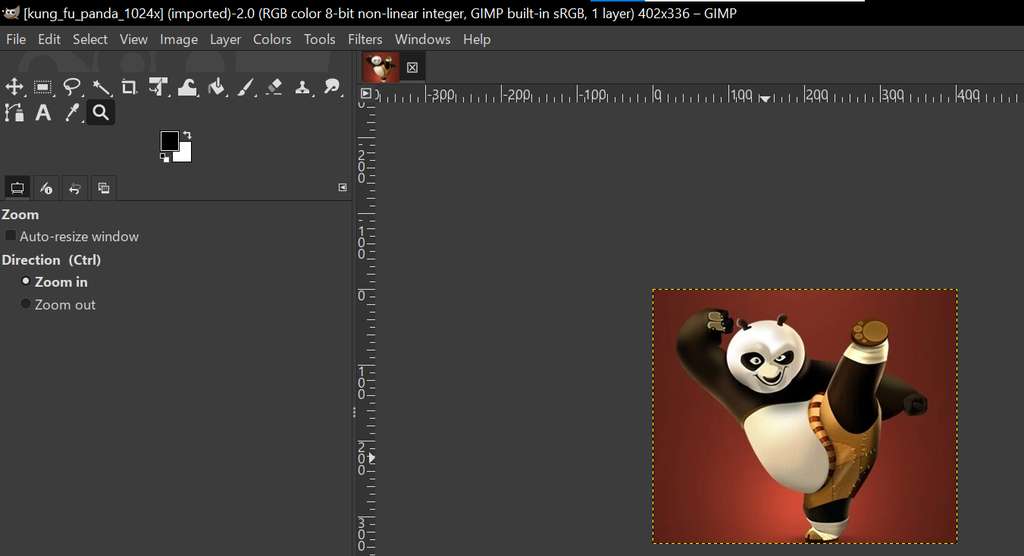The height and width of the screenshot is (556, 1024).
Task: Swap foreground and background colors
Action: tap(187, 135)
